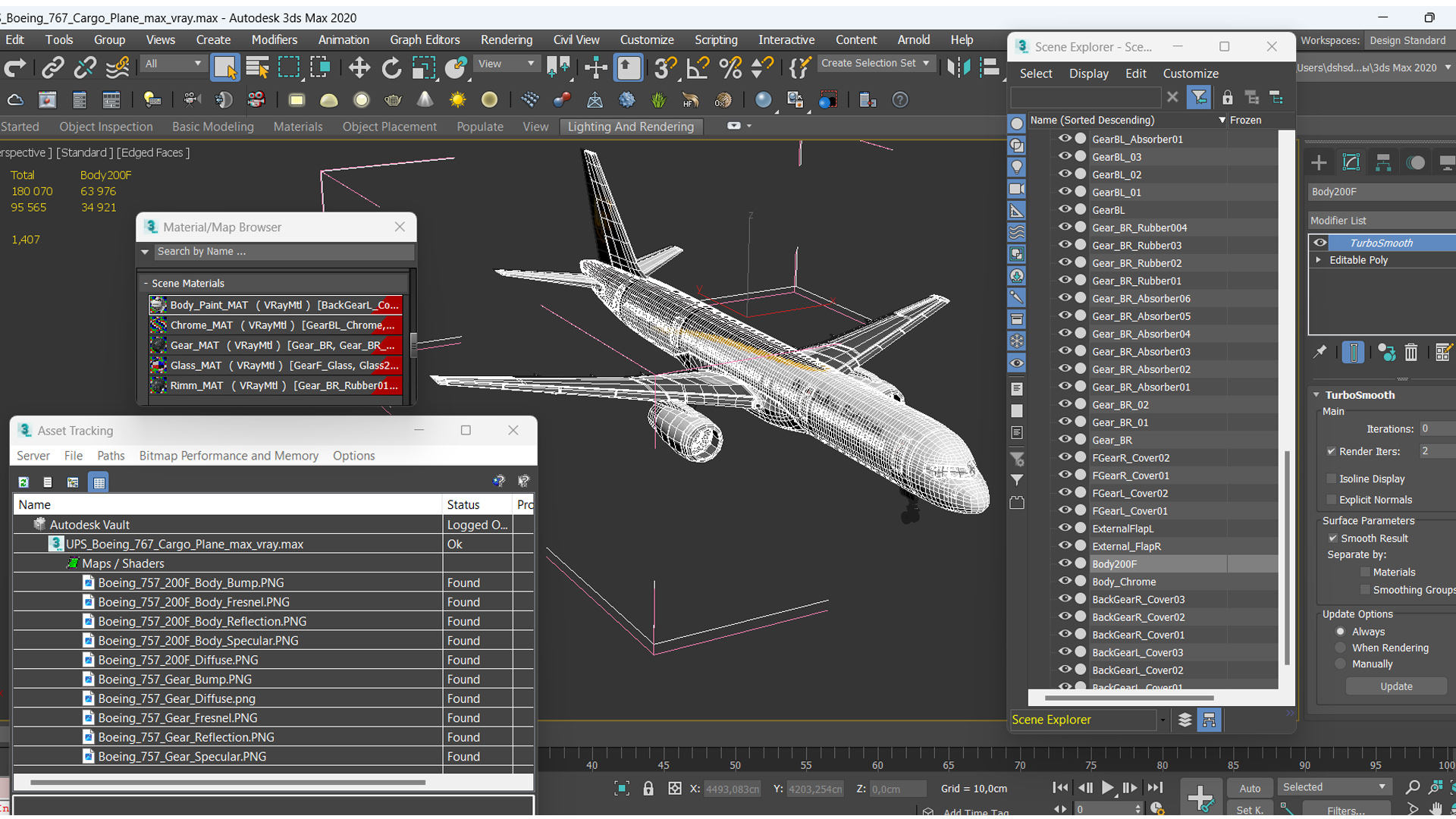Screen dimensions: 1456x819
Task: Hide GearBL object via eye icon
Action: (x=1065, y=209)
